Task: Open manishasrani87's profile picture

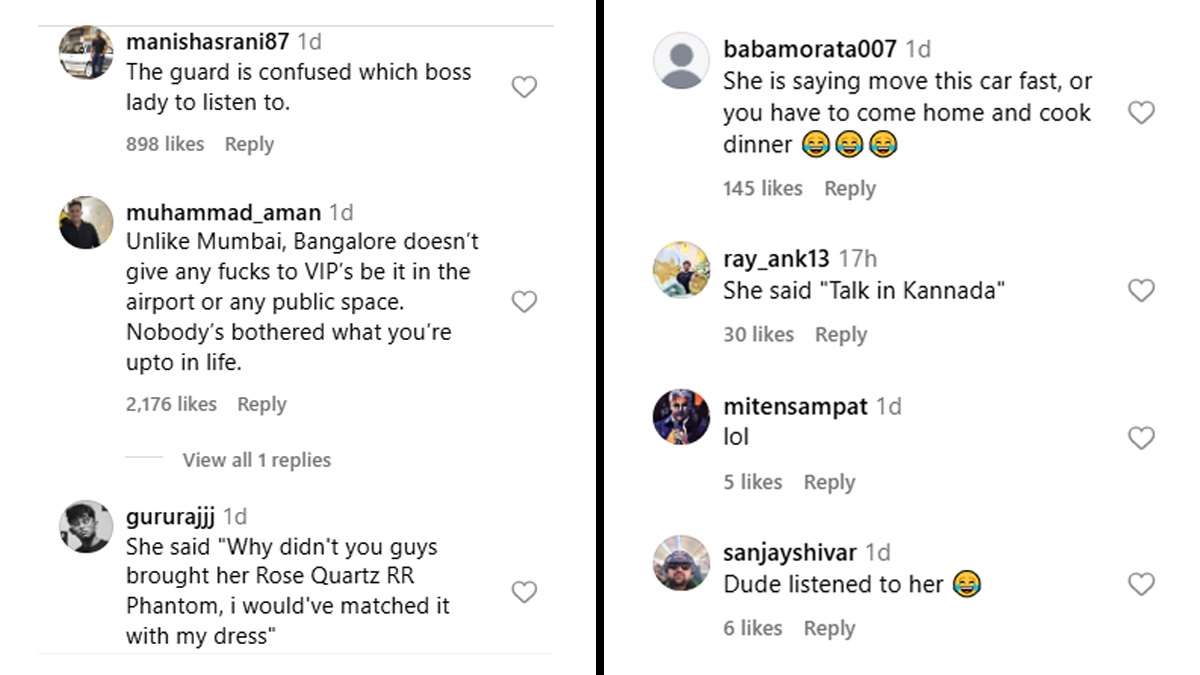Action: tap(86, 52)
